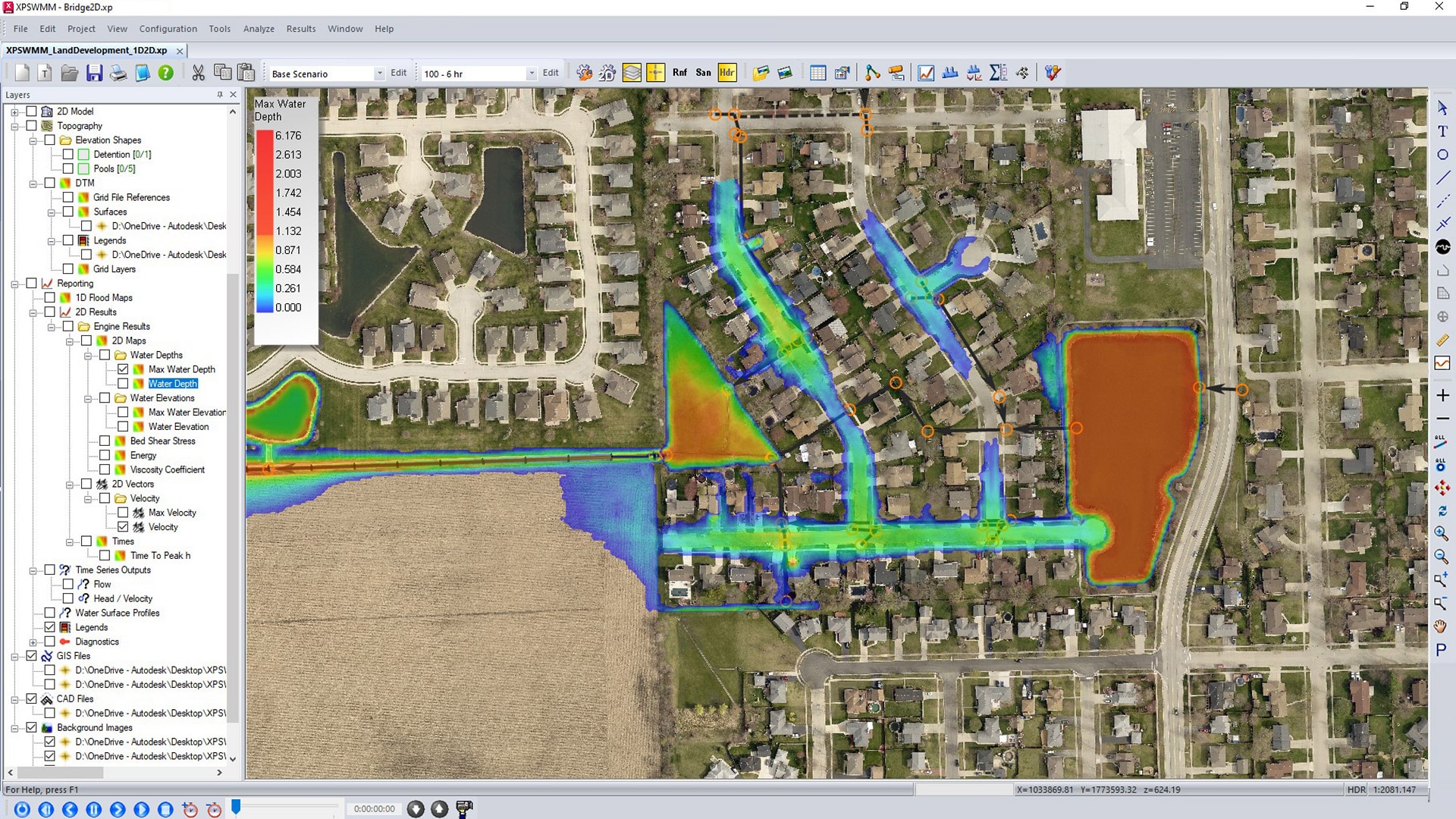Click the plus tool in right toolbar

coord(1442,395)
